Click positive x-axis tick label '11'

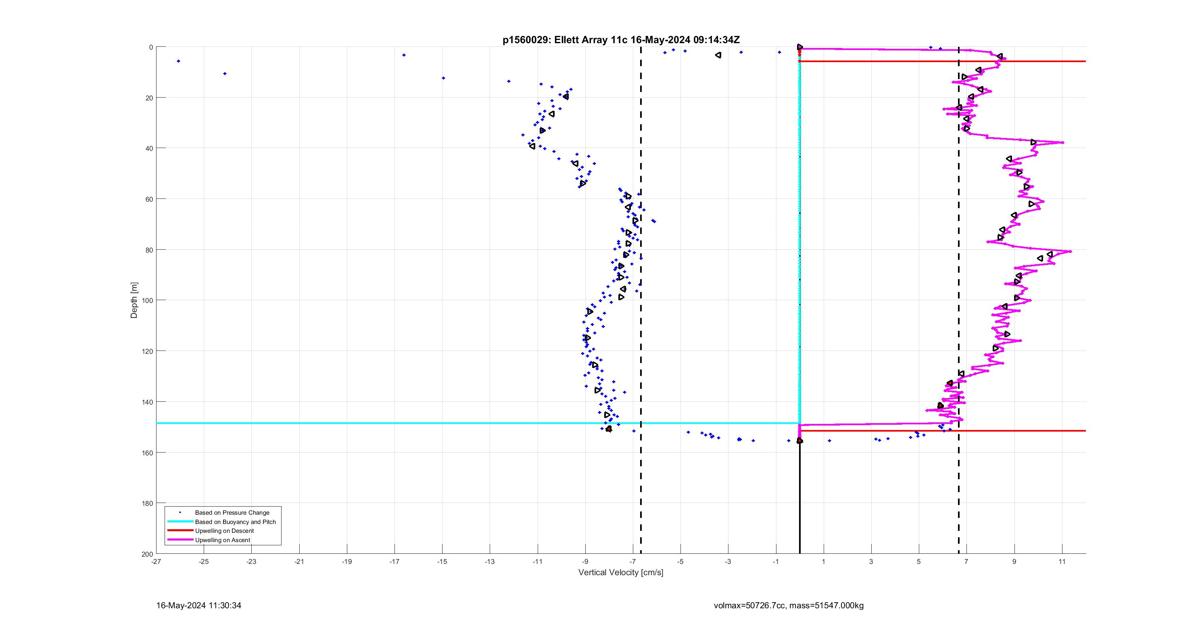pos(1062,562)
